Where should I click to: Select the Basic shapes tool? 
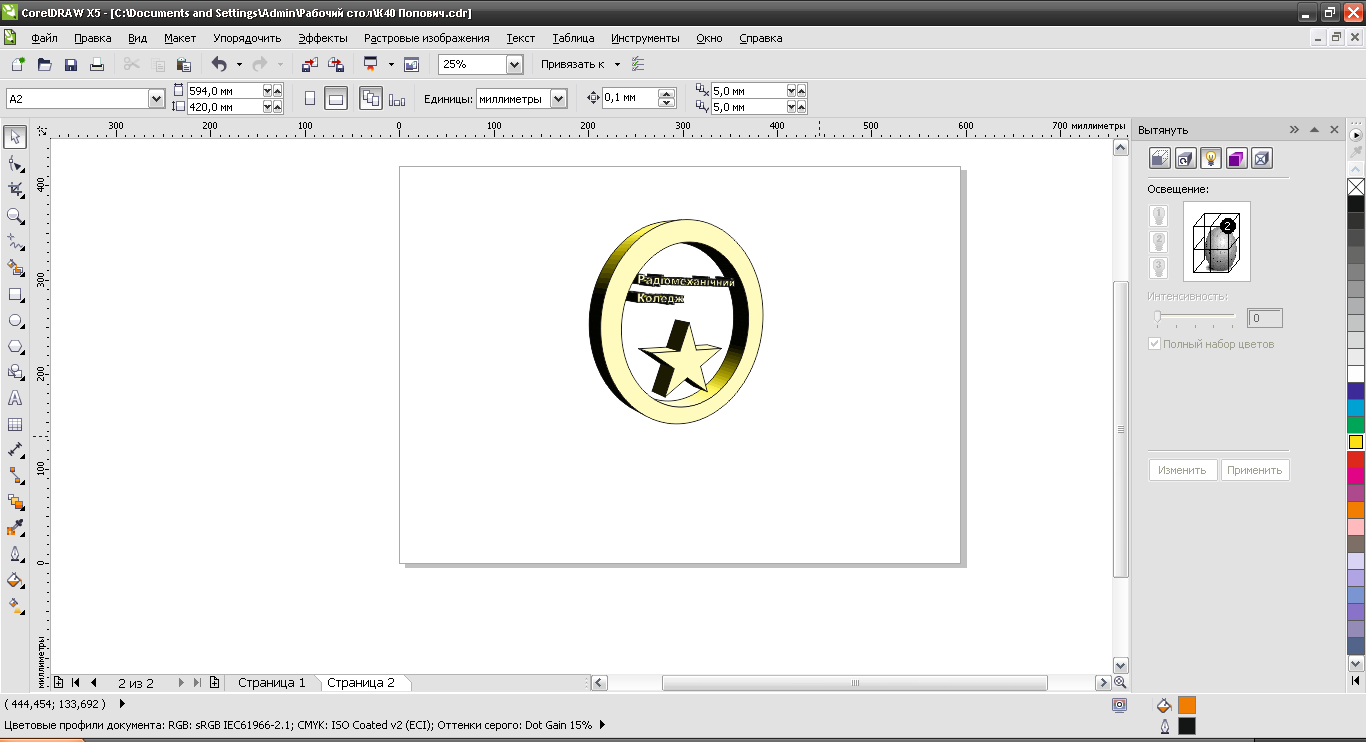15,372
